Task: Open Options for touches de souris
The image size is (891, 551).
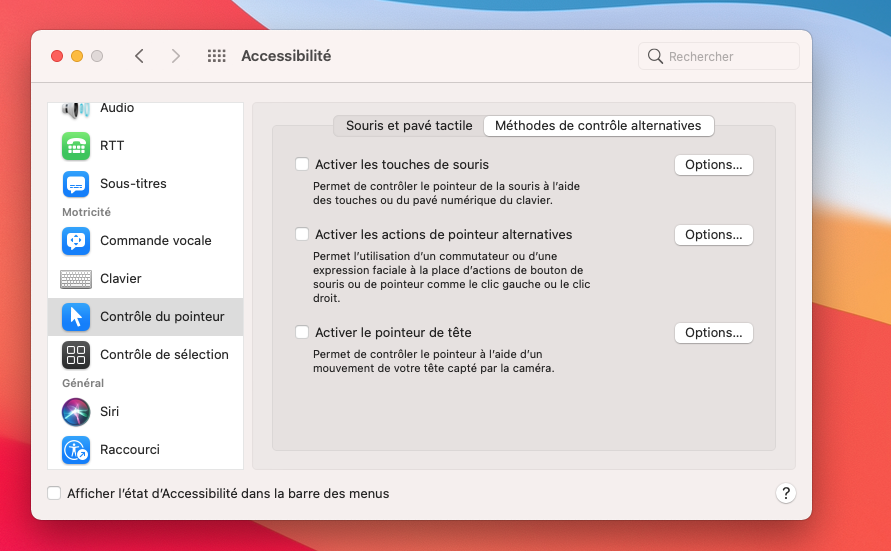Action: pyautogui.click(x=714, y=165)
